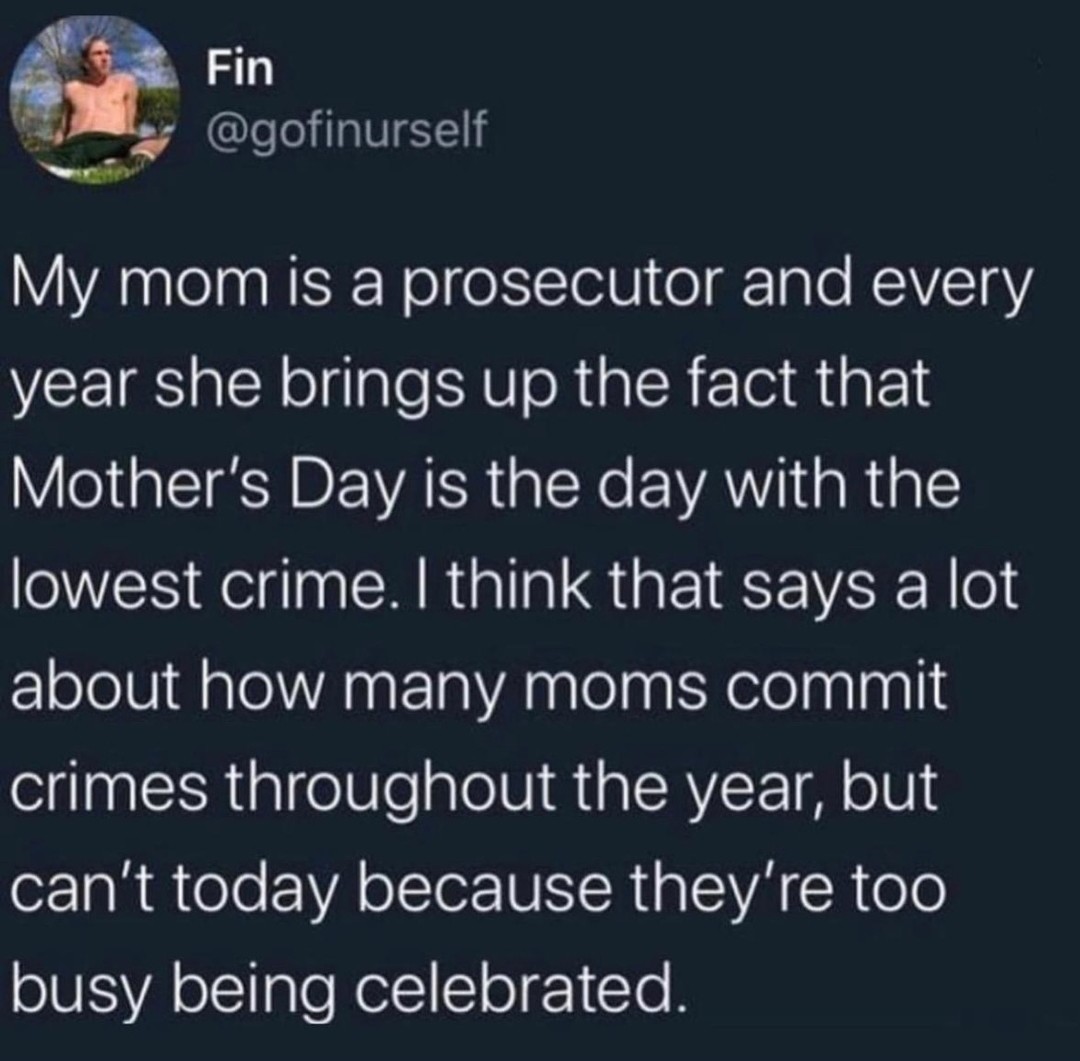The width and height of the screenshot is (1080, 1061).
Task: Click the word 'fact' in second line
Action: (748, 385)
